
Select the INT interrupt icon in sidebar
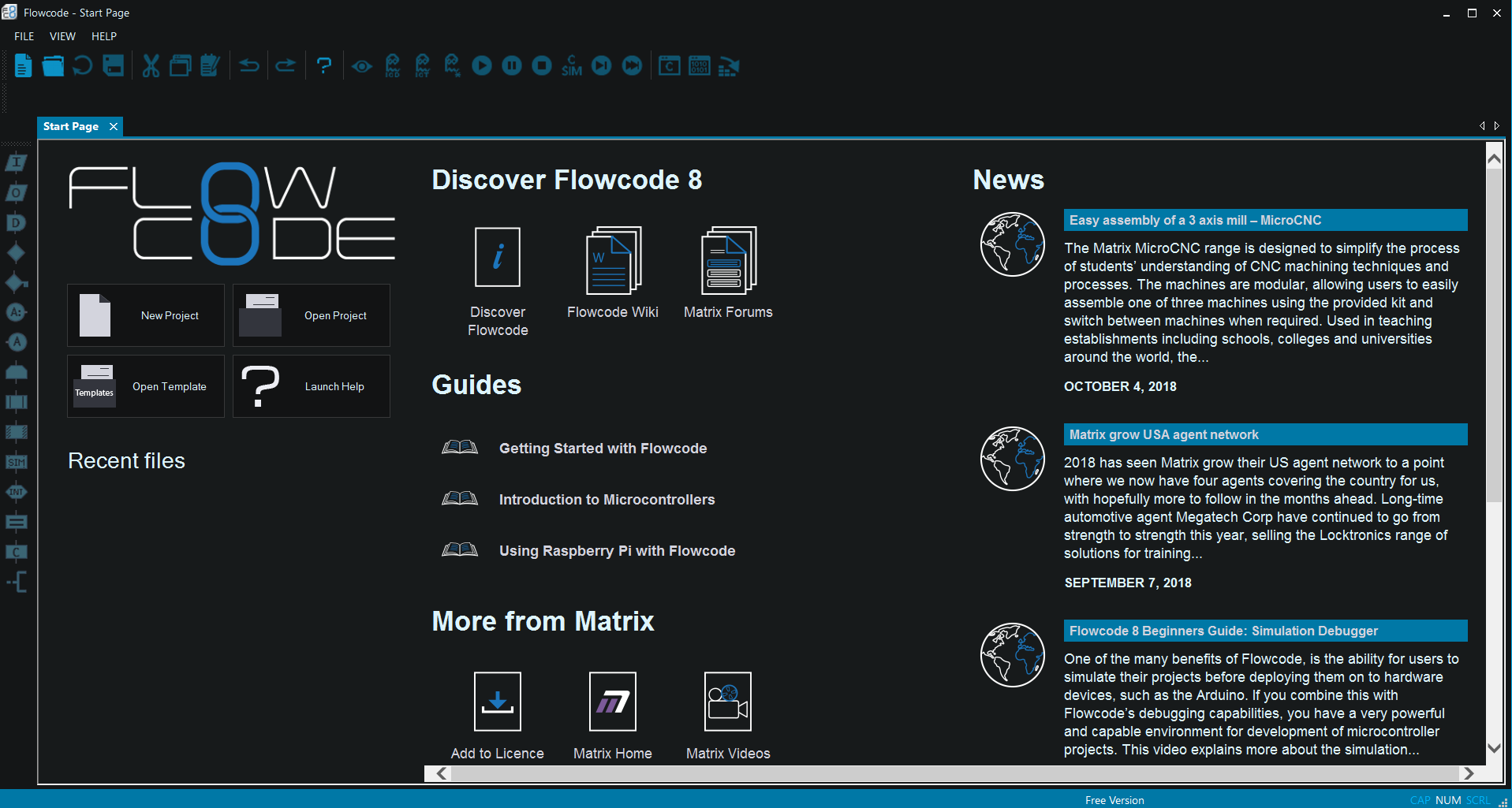[x=17, y=492]
